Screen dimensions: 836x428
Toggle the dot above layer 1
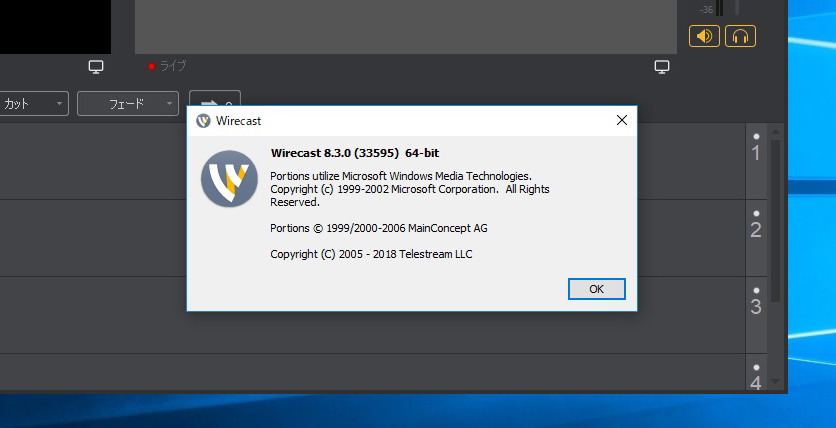coord(756,136)
